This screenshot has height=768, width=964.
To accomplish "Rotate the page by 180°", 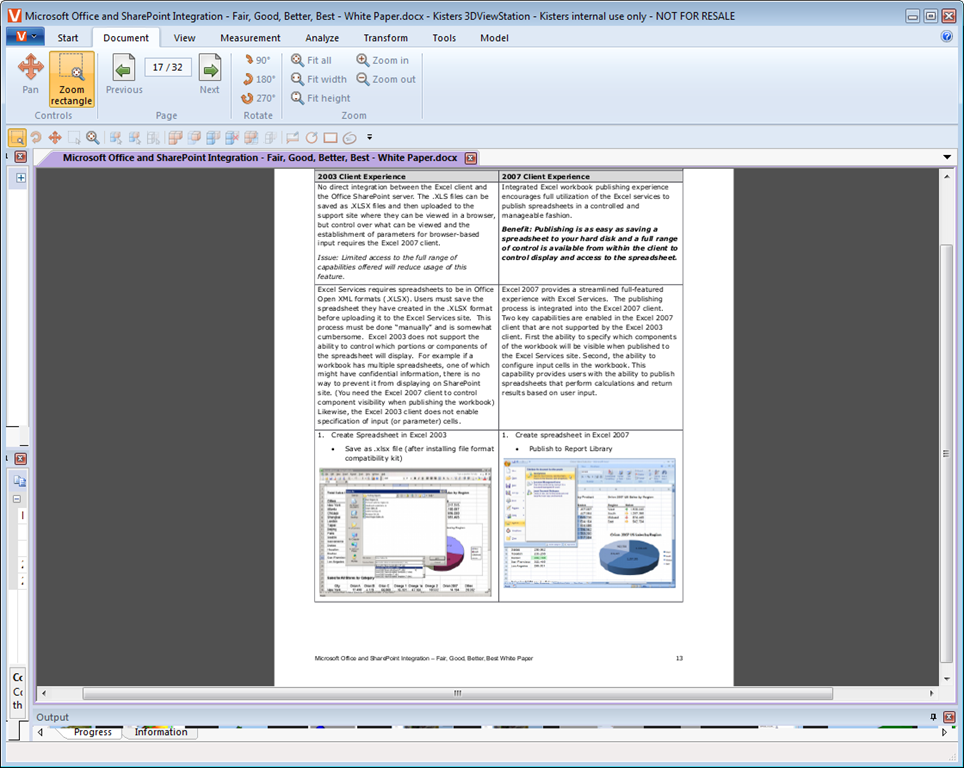I will click(258, 79).
